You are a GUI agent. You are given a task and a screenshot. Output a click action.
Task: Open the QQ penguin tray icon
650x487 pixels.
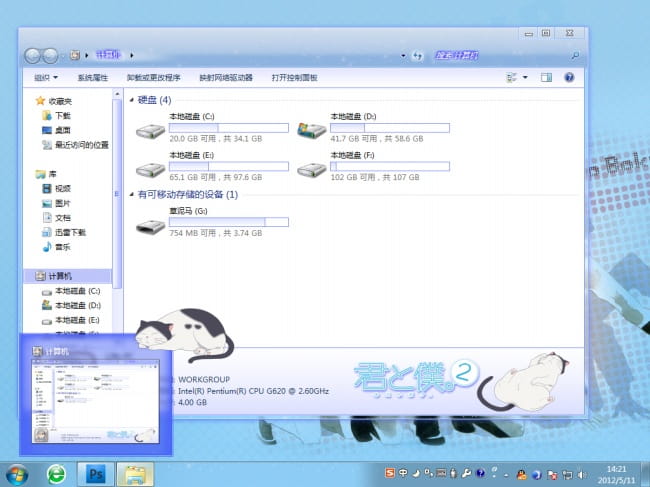tap(521, 475)
